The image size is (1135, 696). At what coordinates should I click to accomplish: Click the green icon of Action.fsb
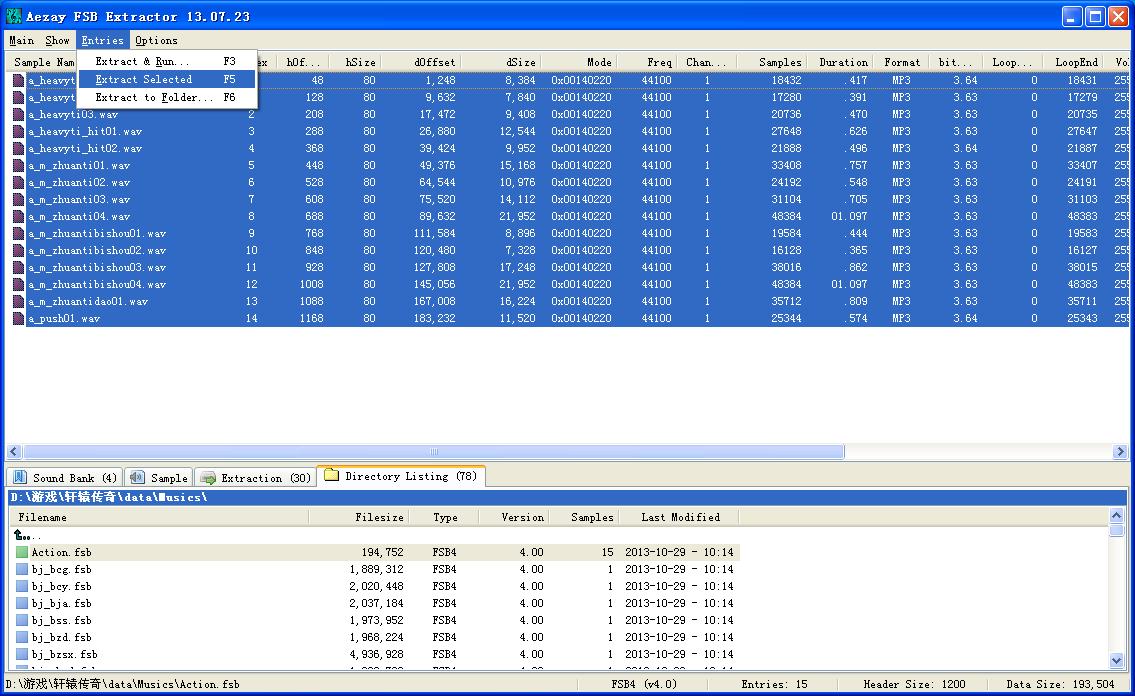click(22, 552)
